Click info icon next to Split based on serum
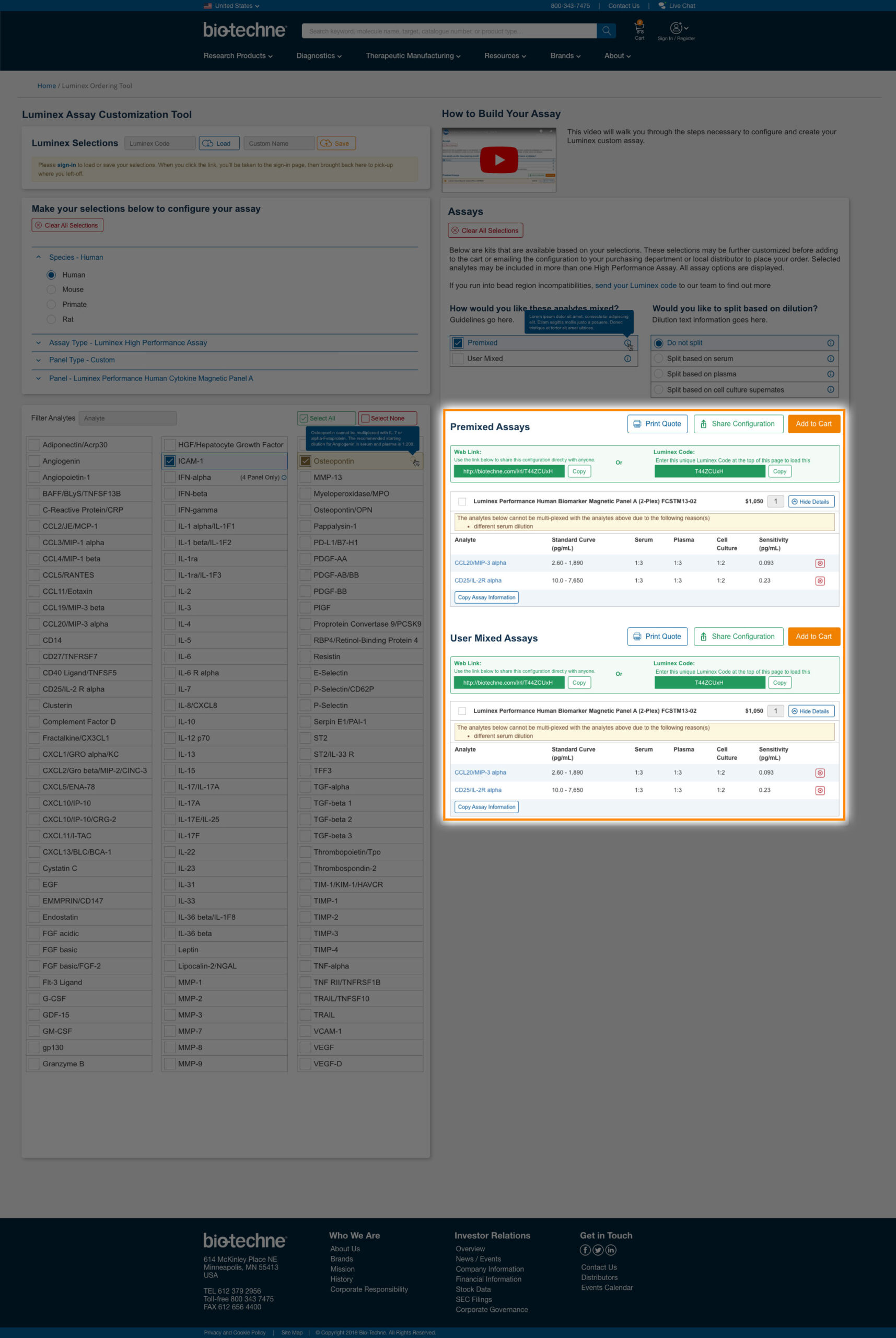 pyautogui.click(x=830, y=359)
